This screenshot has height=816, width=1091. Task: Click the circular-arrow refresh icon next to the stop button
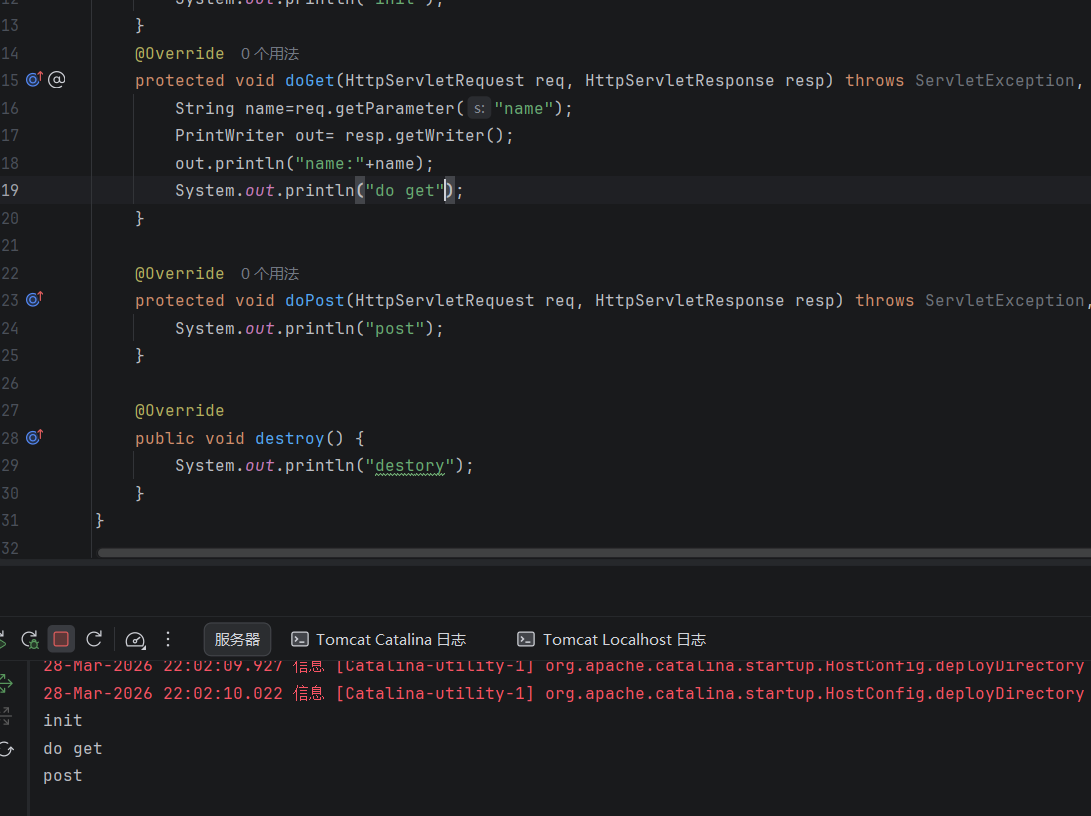click(94, 639)
